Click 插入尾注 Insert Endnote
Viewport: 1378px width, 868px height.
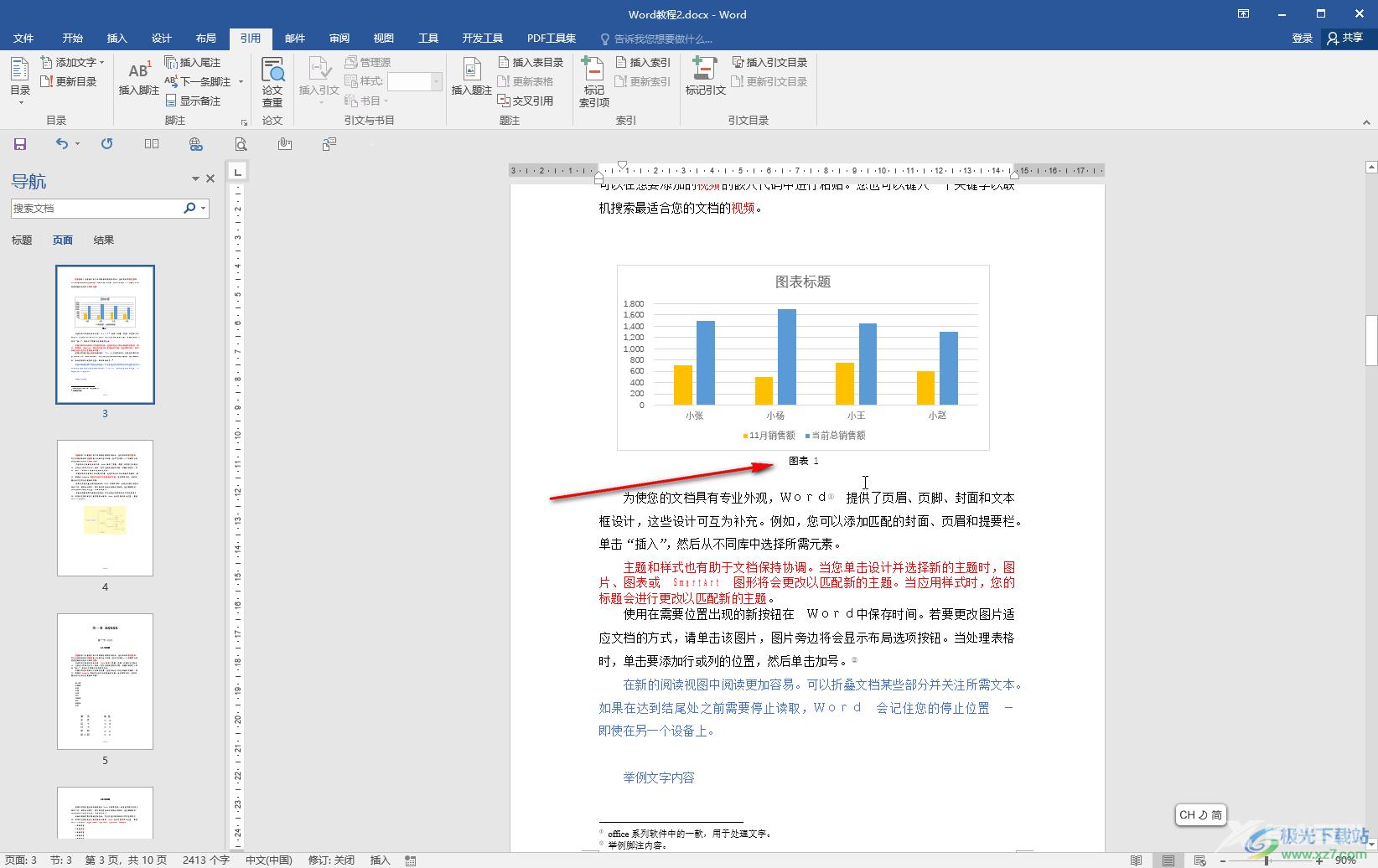(193, 62)
